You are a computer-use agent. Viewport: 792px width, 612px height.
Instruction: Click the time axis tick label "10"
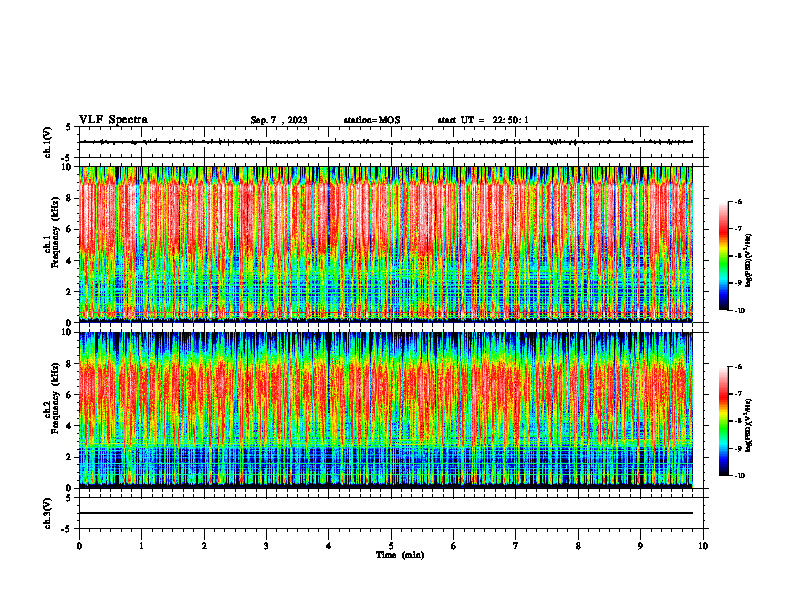click(x=703, y=546)
